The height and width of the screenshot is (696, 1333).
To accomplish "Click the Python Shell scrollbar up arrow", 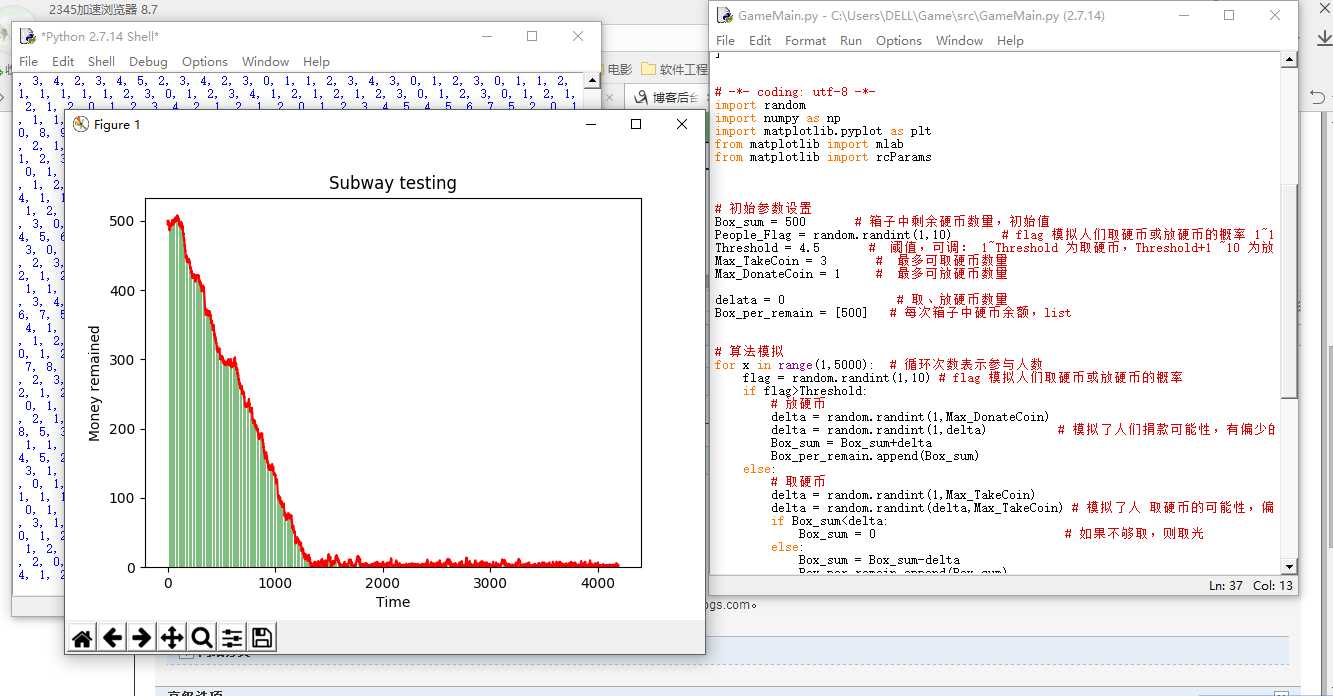I will coord(592,79).
